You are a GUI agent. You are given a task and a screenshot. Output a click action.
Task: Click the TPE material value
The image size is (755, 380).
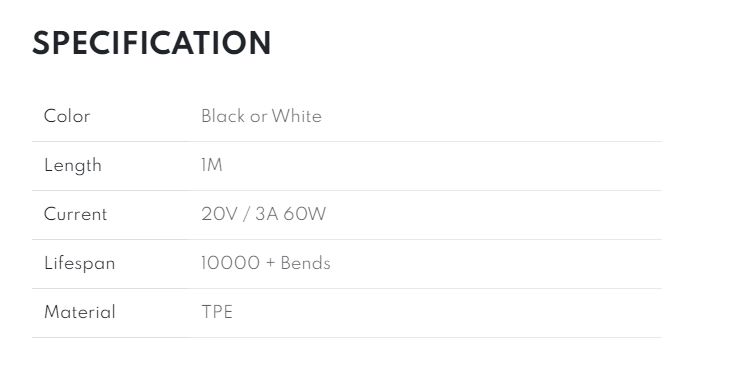coord(217,313)
